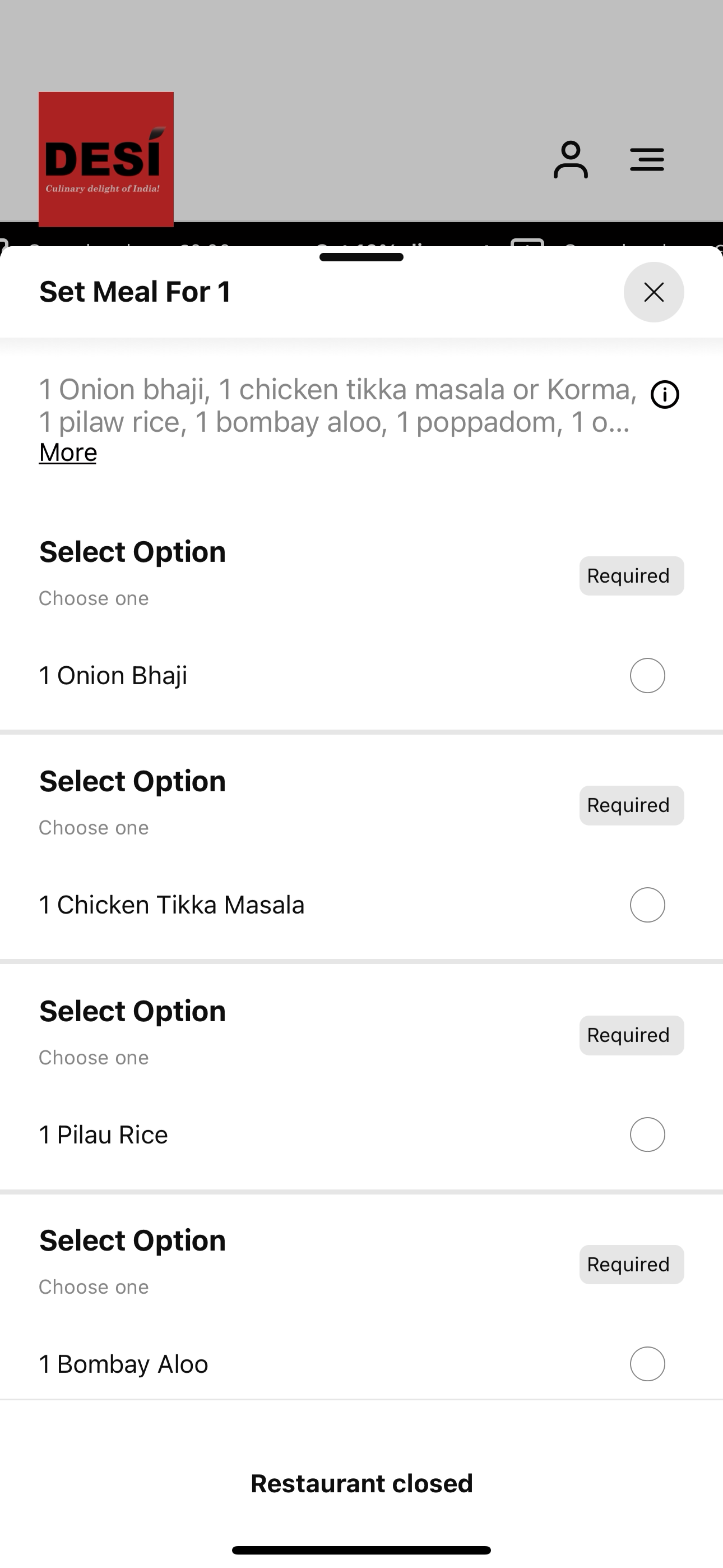
Task: Click the DESI restaurant logo
Action: 106,159
